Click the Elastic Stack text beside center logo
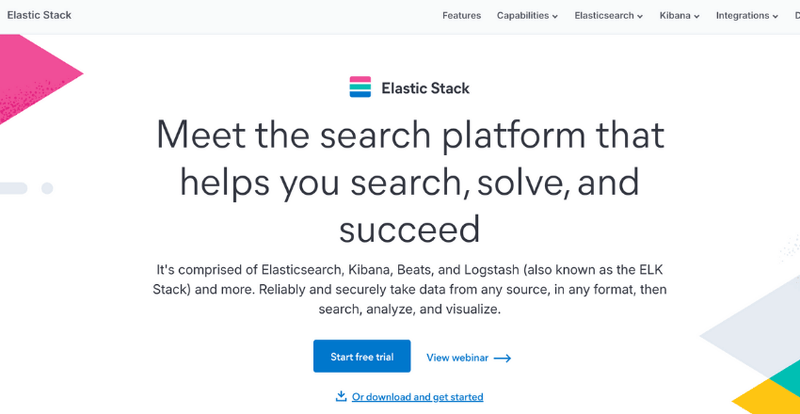The height and width of the screenshot is (414, 800). point(425,88)
